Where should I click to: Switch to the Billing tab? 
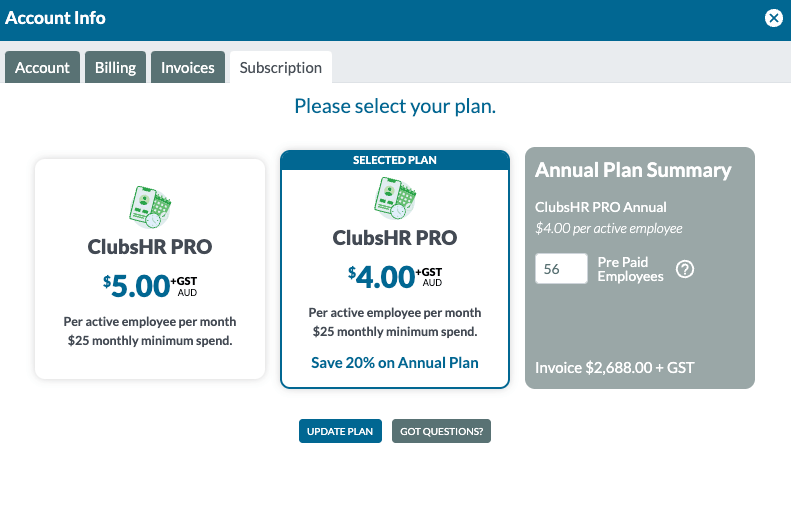pyautogui.click(x=116, y=67)
